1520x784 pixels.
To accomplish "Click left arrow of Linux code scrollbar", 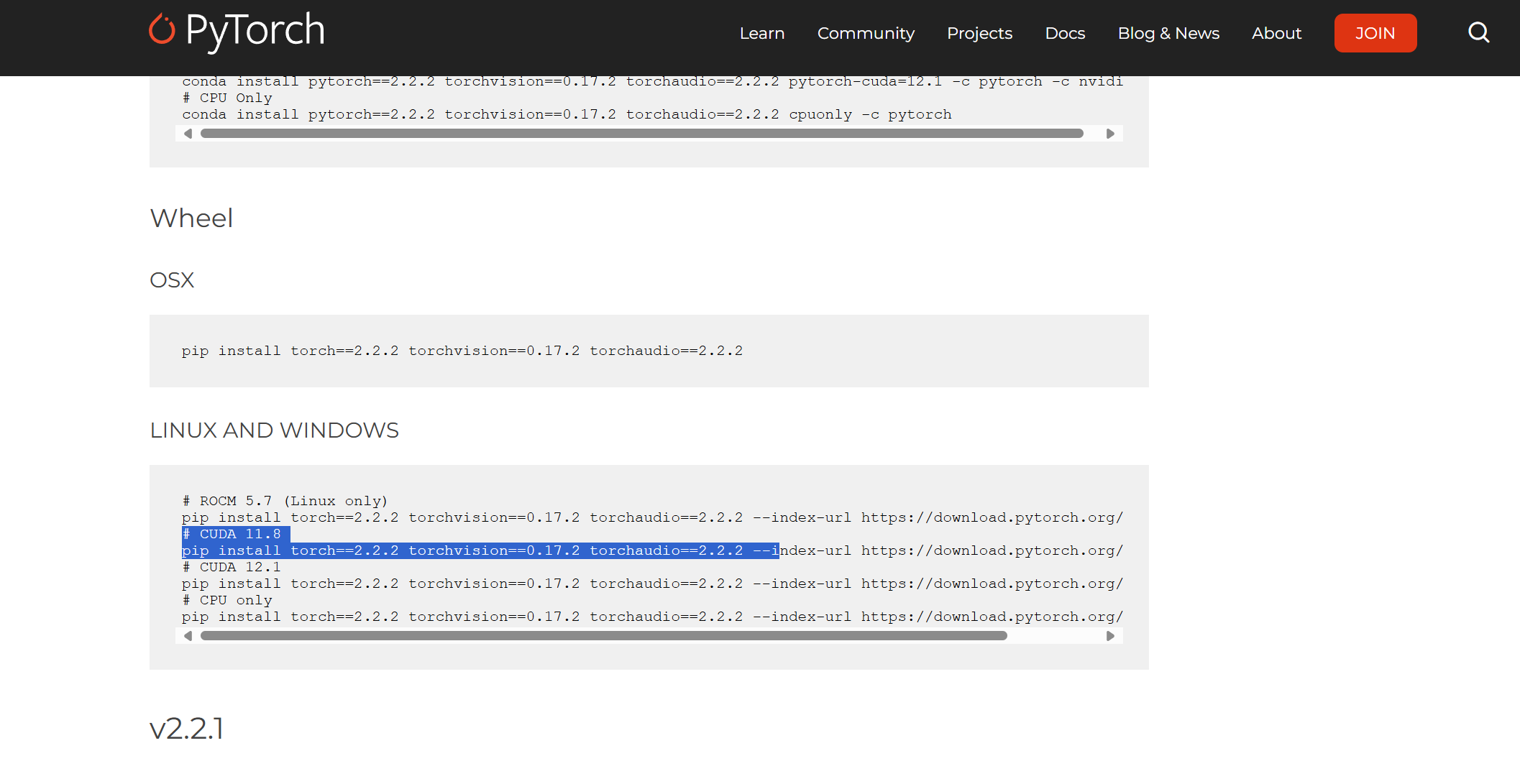I will 188,636.
